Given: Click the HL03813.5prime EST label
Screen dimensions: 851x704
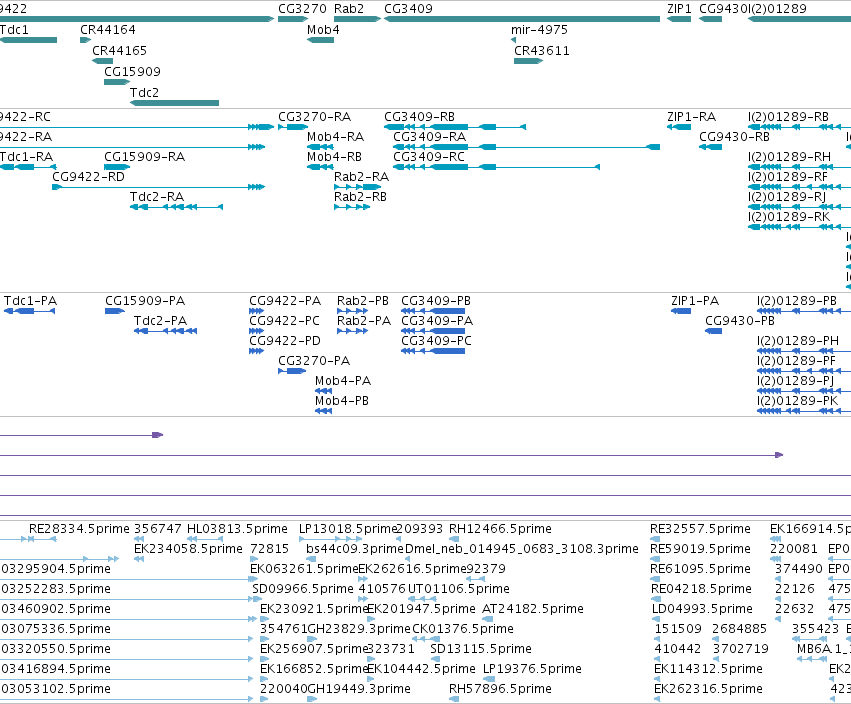Looking at the screenshot, I should click(x=237, y=529).
